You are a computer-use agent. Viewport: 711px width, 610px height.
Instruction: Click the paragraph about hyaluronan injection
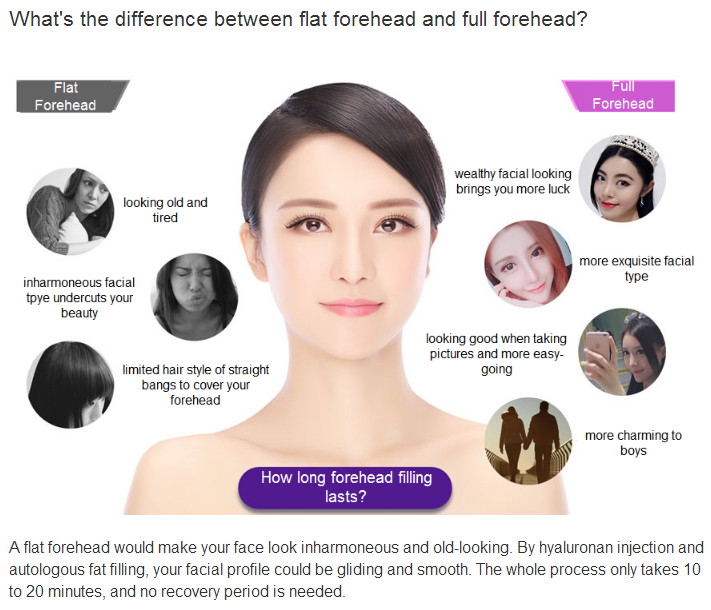[x=356, y=569]
